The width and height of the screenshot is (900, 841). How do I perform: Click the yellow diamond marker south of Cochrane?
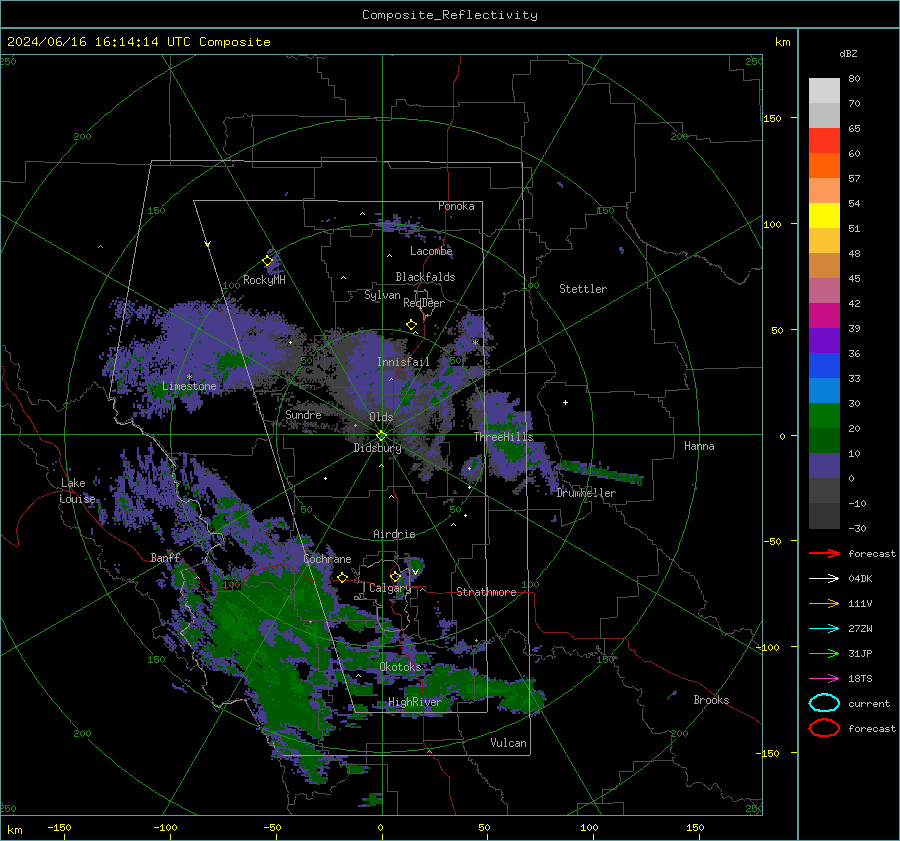click(342, 577)
